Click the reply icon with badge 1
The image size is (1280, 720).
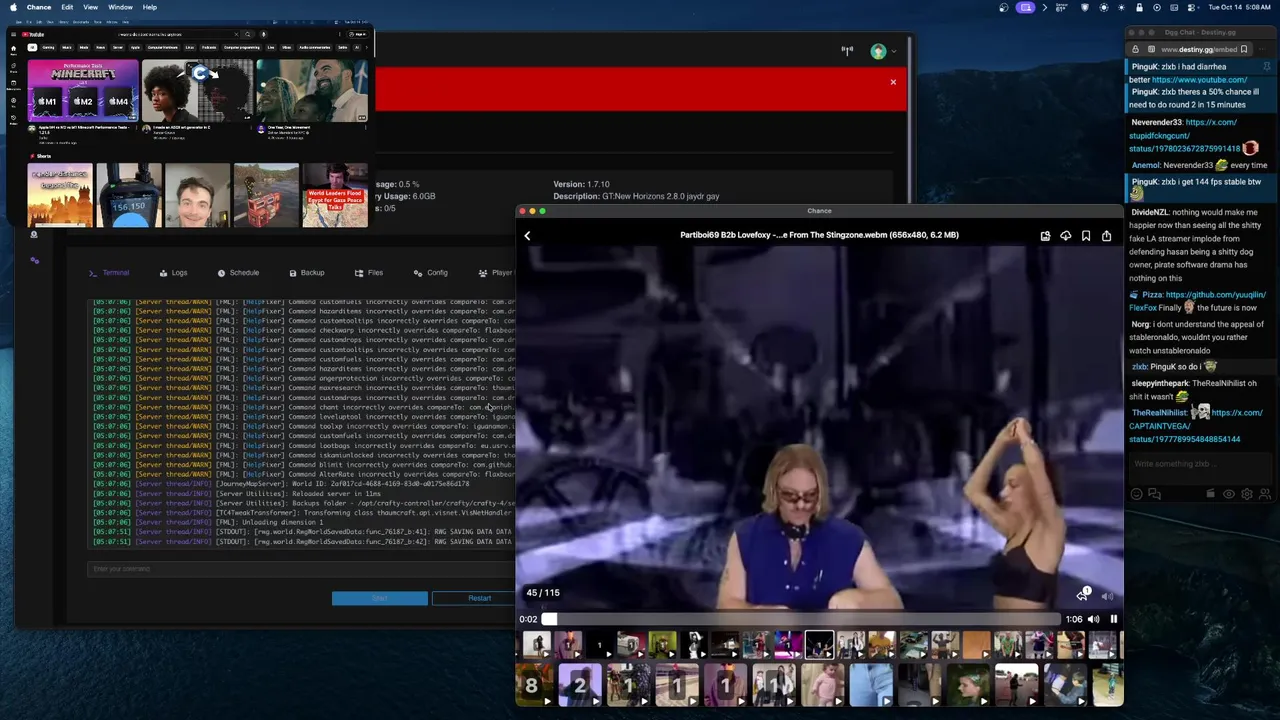[x=1082, y=595]
